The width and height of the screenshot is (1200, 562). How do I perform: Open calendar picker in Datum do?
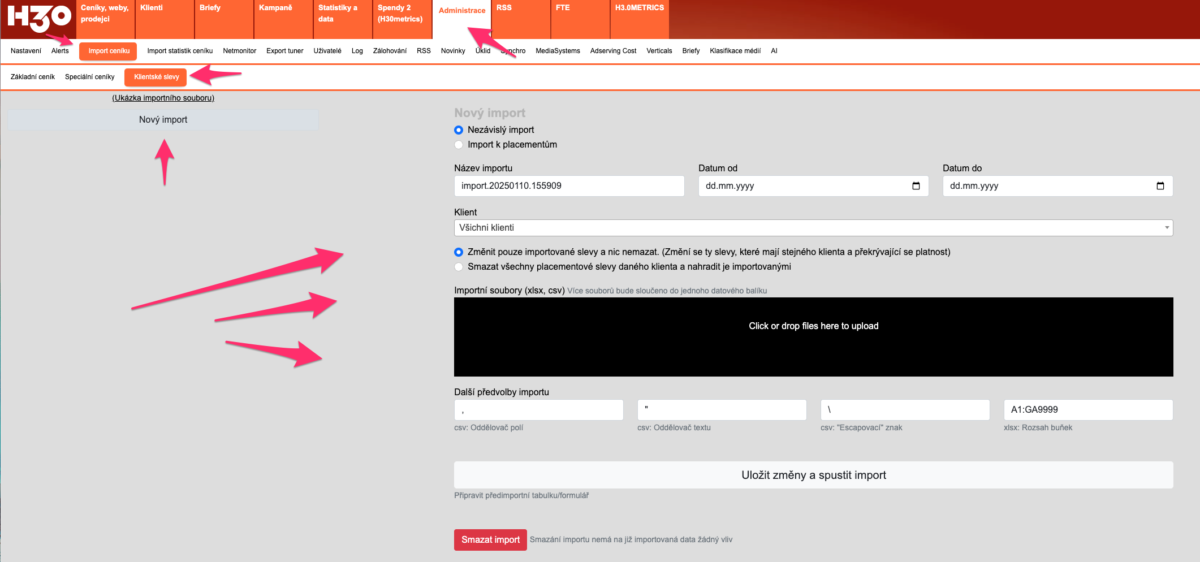1160,186
